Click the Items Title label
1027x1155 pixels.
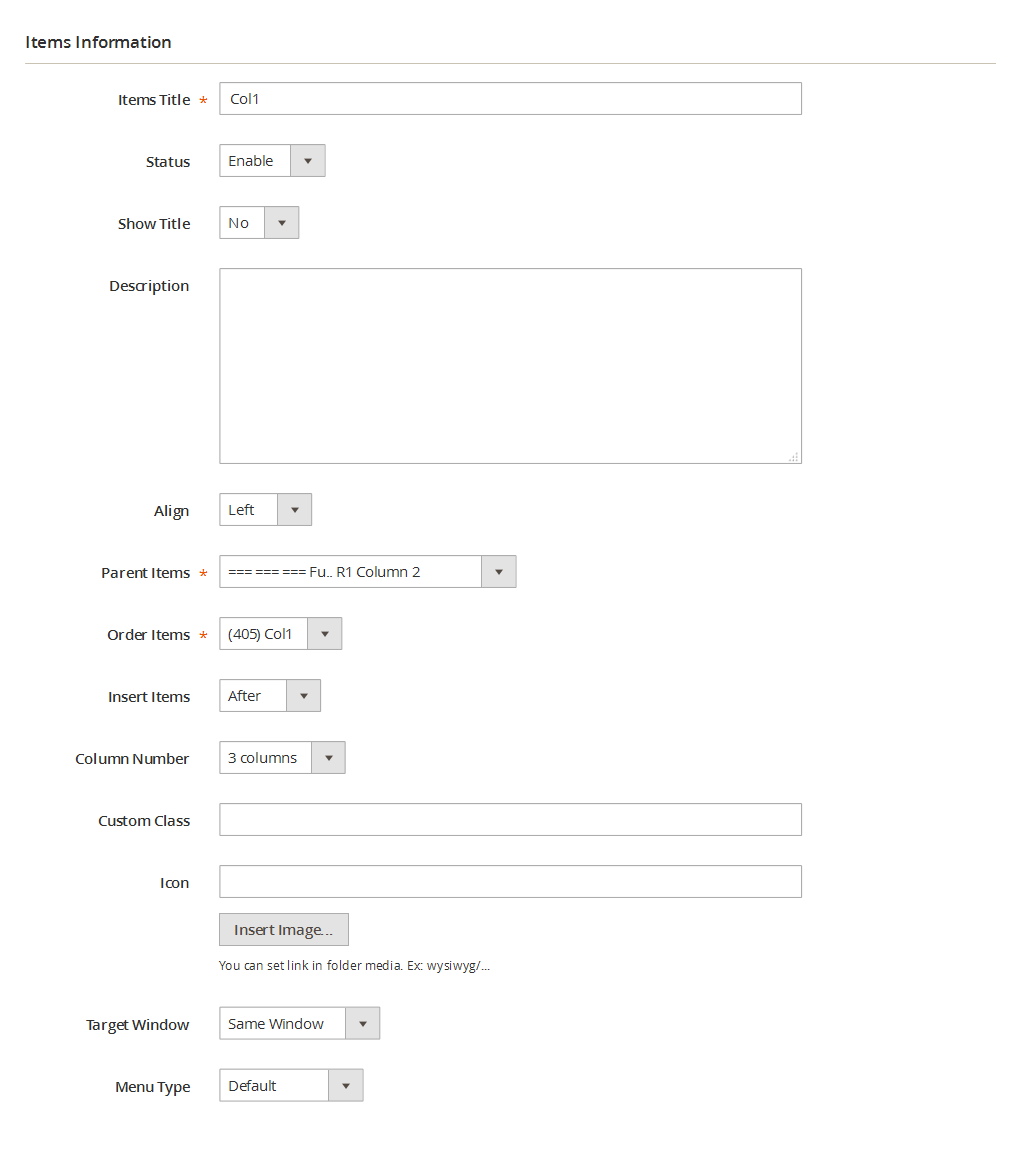click(x=154, y=99)
